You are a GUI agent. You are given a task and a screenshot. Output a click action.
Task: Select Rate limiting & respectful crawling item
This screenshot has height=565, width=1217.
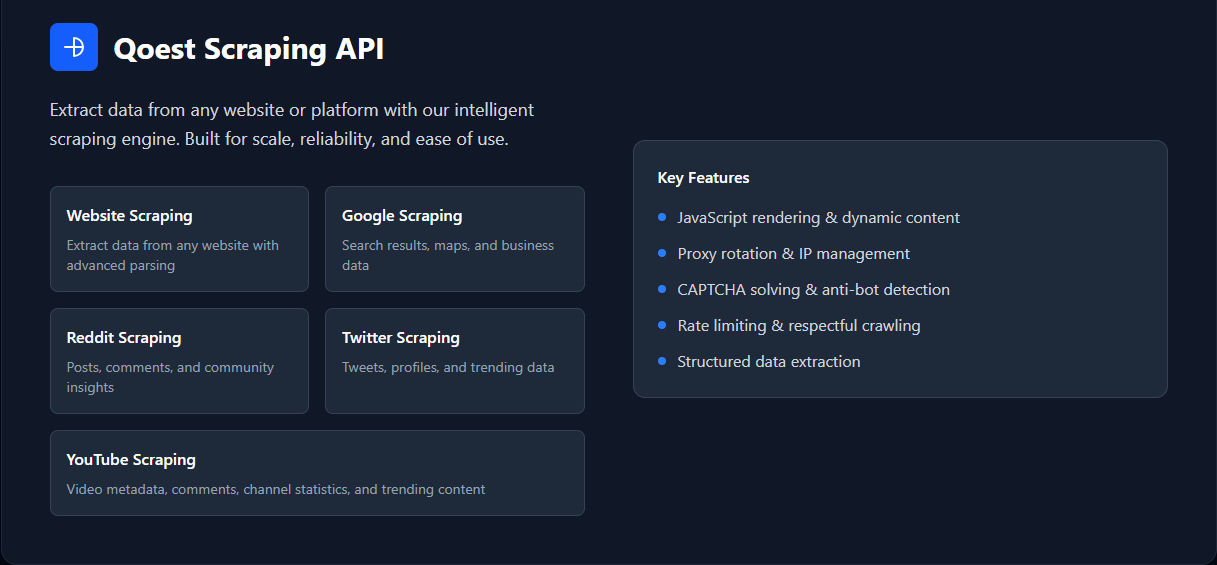pos(798,326)
